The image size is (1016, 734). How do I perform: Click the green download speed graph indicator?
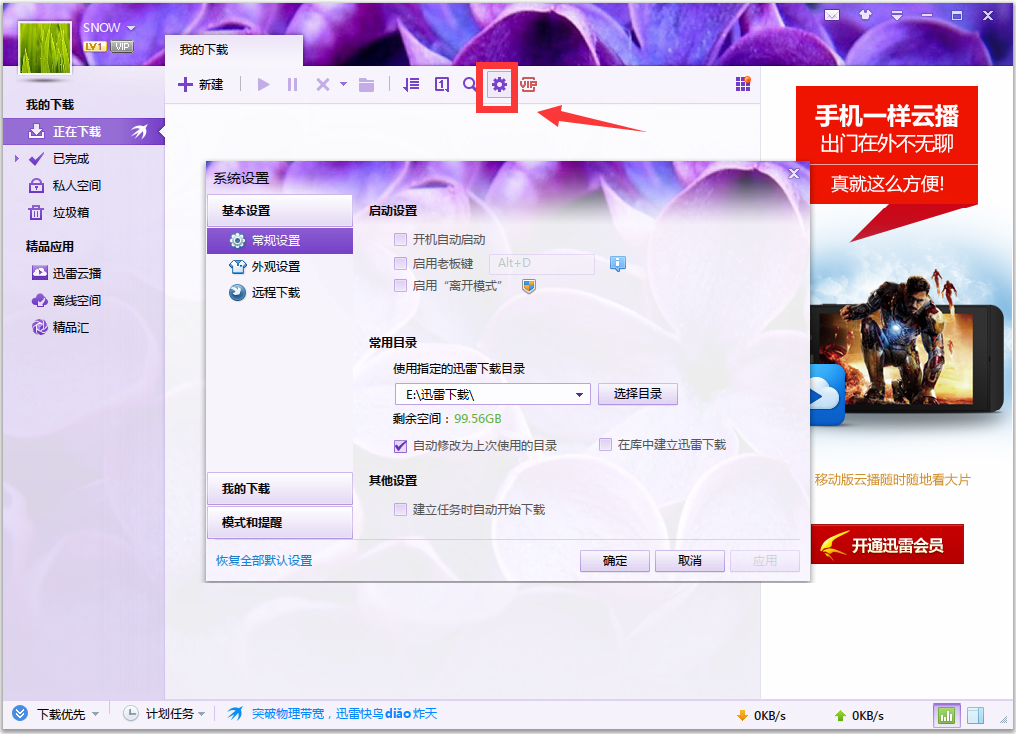[x=945, y=715]
